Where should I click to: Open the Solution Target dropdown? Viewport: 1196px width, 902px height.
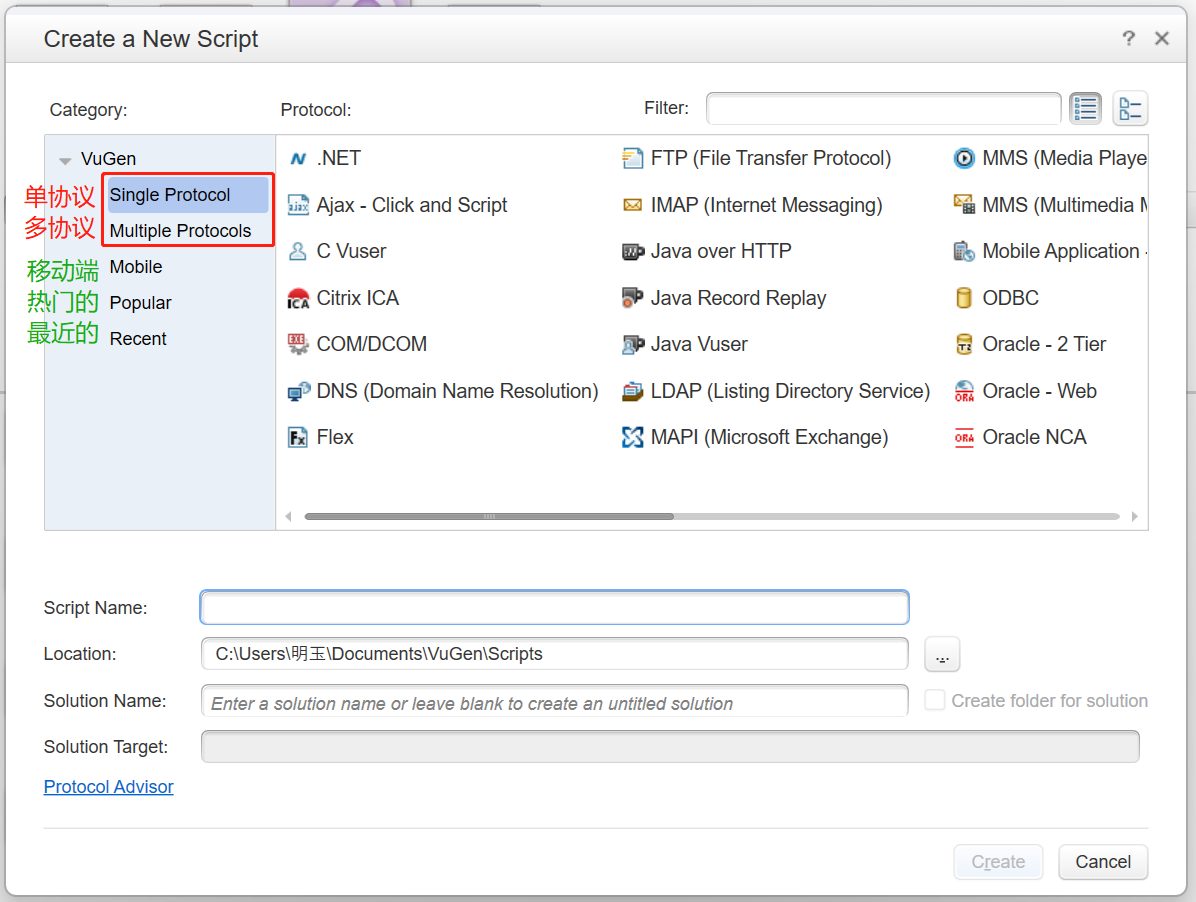pos(670,746)
